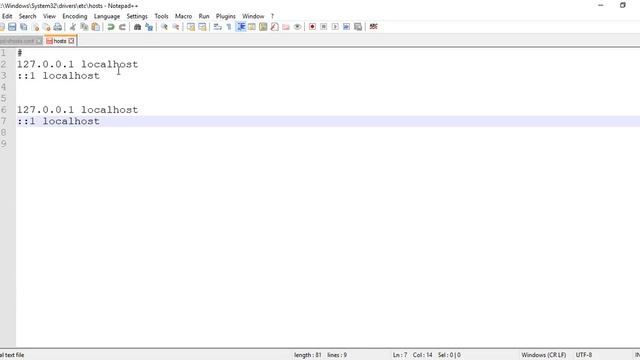Open the View menu
Viewport: 640px width, 360px height.
(x=49, y=16)
